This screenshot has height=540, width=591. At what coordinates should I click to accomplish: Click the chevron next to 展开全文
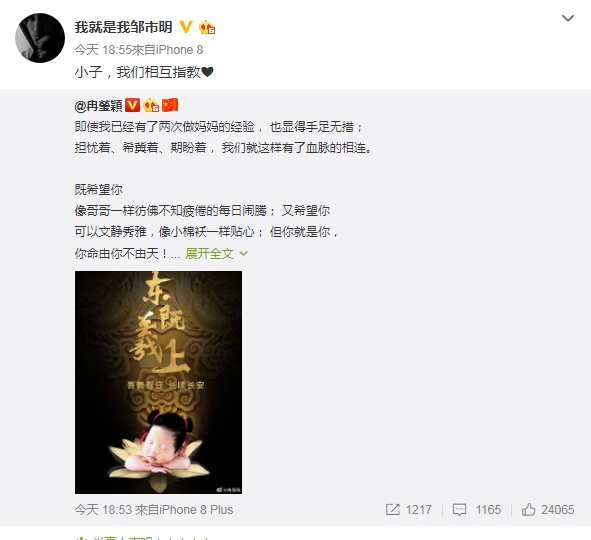click(243, 254)
